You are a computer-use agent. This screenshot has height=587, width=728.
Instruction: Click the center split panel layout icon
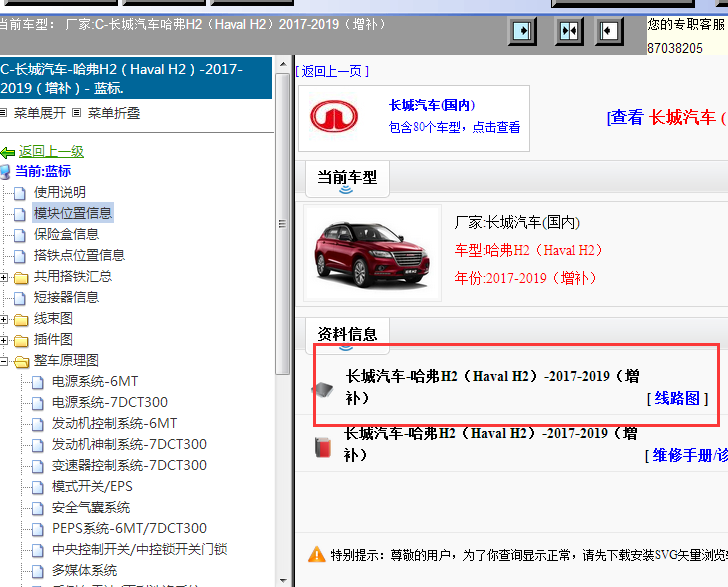pos(569,32)
